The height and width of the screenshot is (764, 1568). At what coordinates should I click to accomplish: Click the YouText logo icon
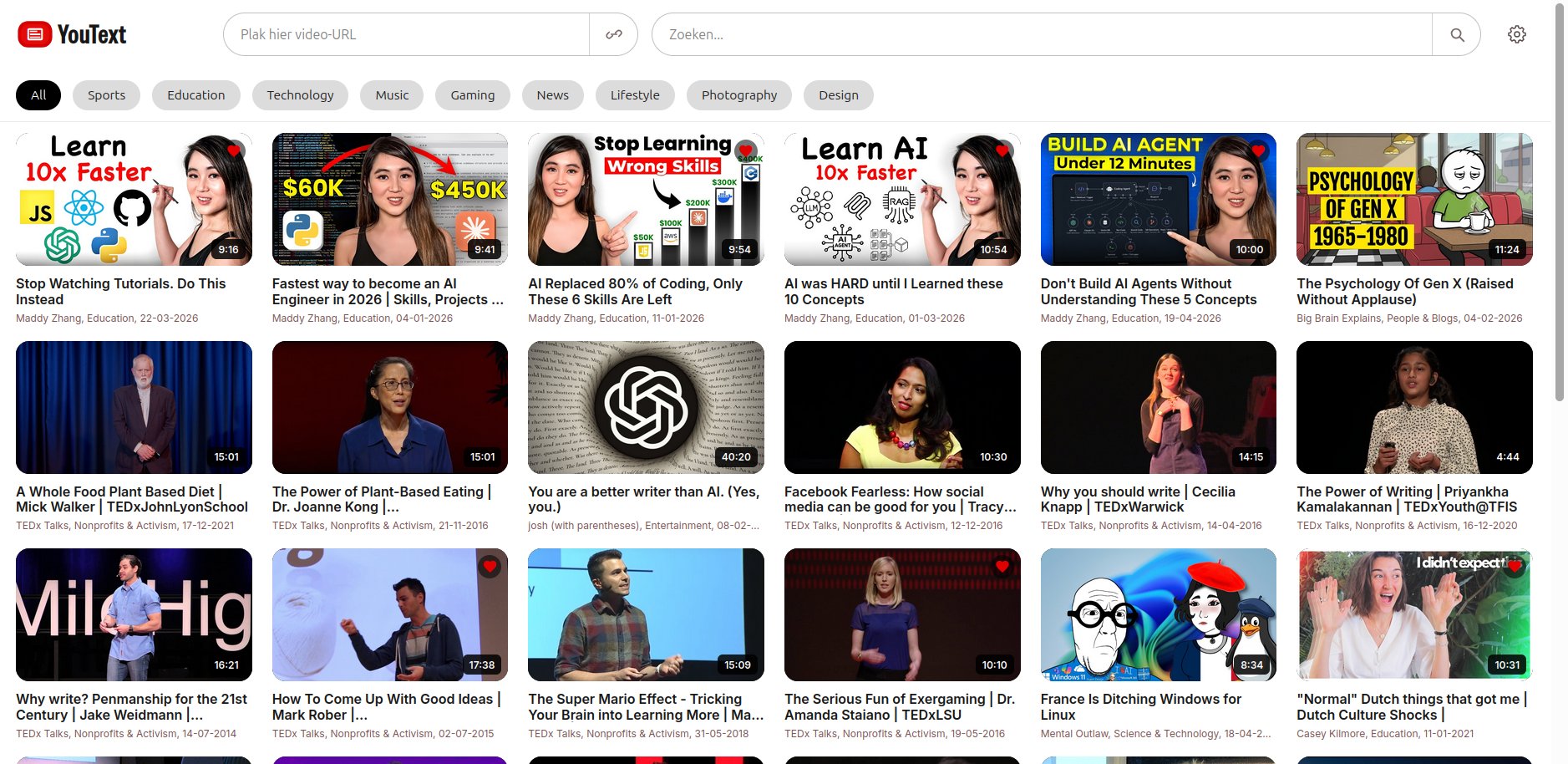point(35,34)
